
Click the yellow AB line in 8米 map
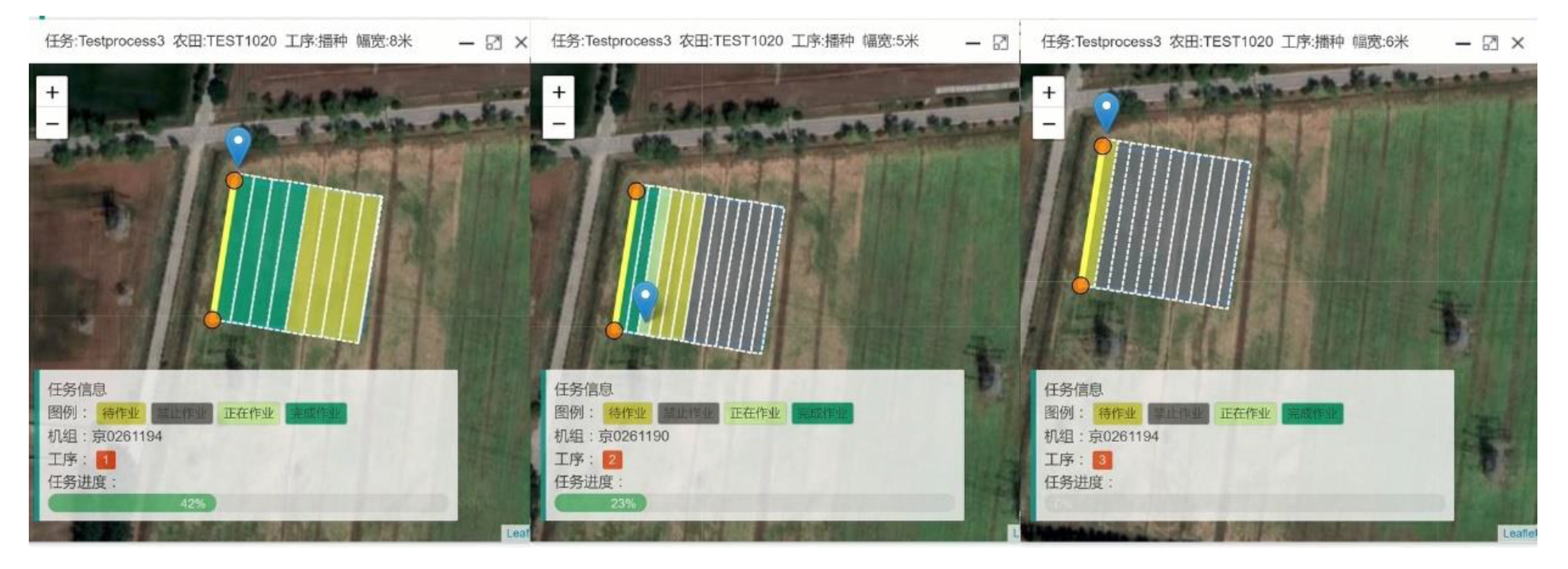coord(224,250)
